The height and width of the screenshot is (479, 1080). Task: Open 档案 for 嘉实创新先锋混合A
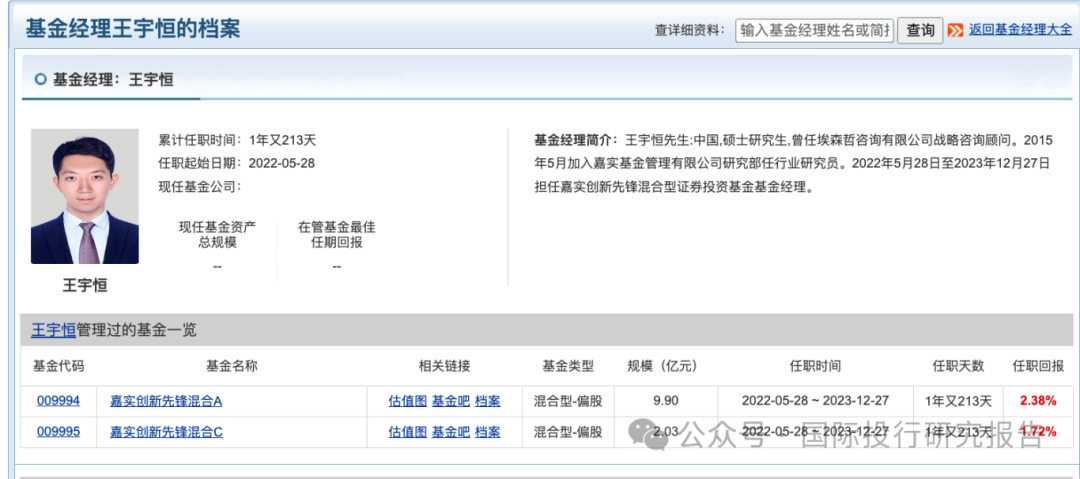pos(488,401)
